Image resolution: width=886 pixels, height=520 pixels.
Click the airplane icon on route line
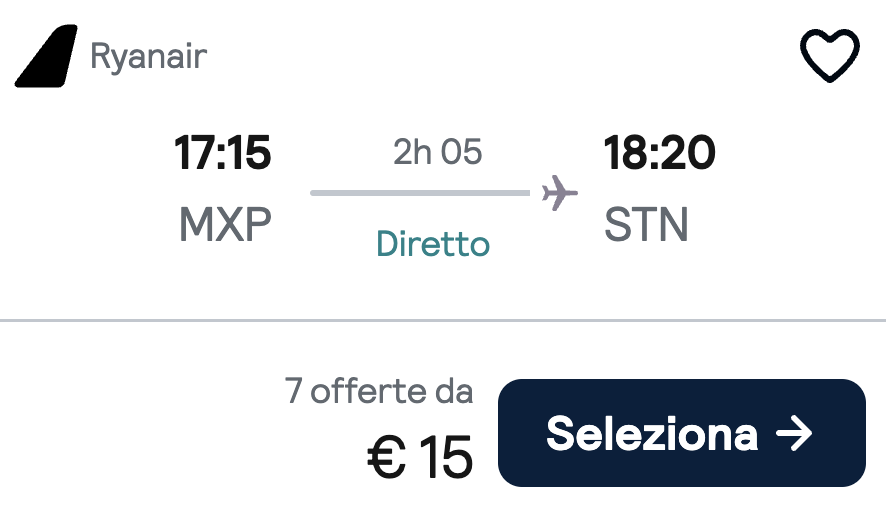click(559, 193)
